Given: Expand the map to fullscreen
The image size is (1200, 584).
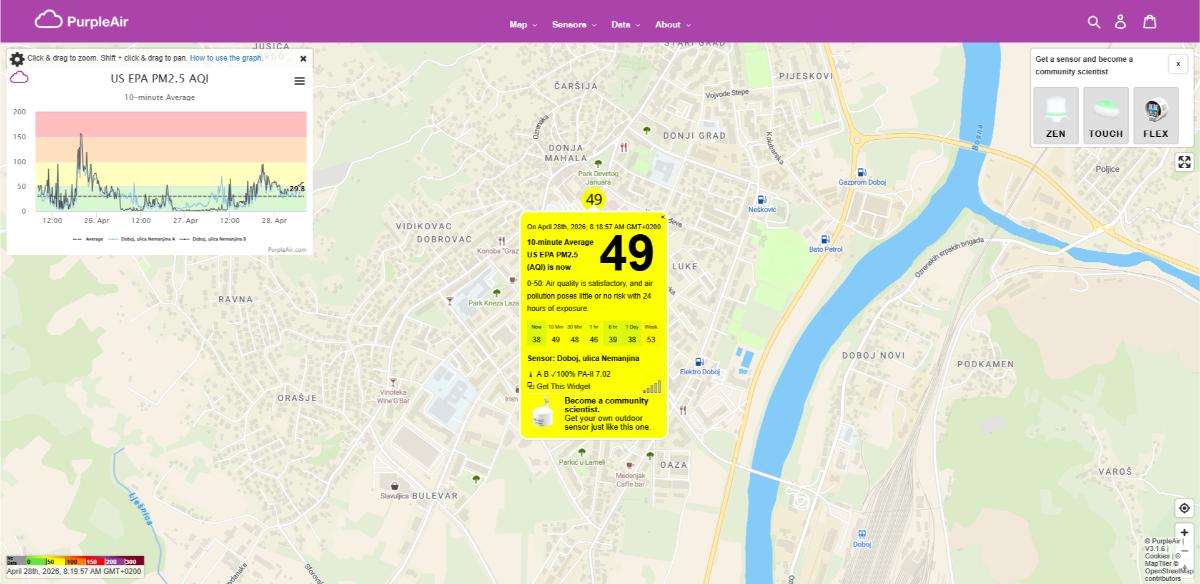Looking at the screenshot, I should 1184,162.
